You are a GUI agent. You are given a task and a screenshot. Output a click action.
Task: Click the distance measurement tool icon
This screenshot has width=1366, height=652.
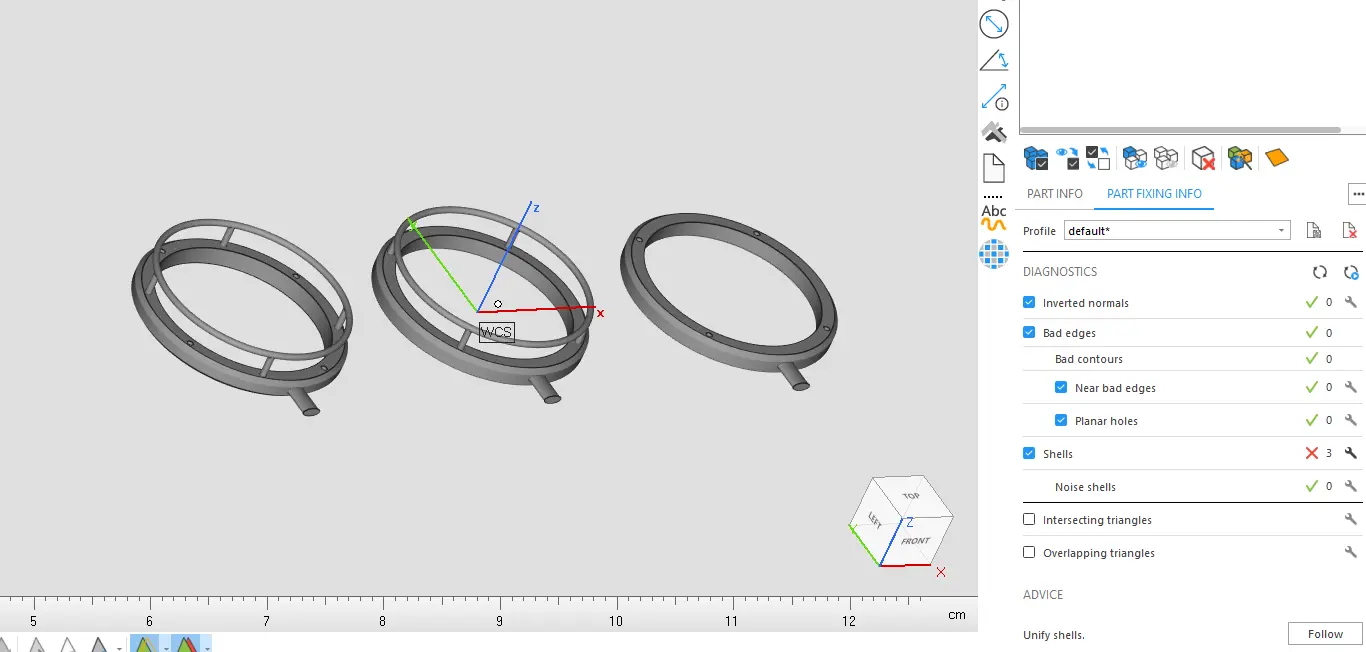coord(994,24)
